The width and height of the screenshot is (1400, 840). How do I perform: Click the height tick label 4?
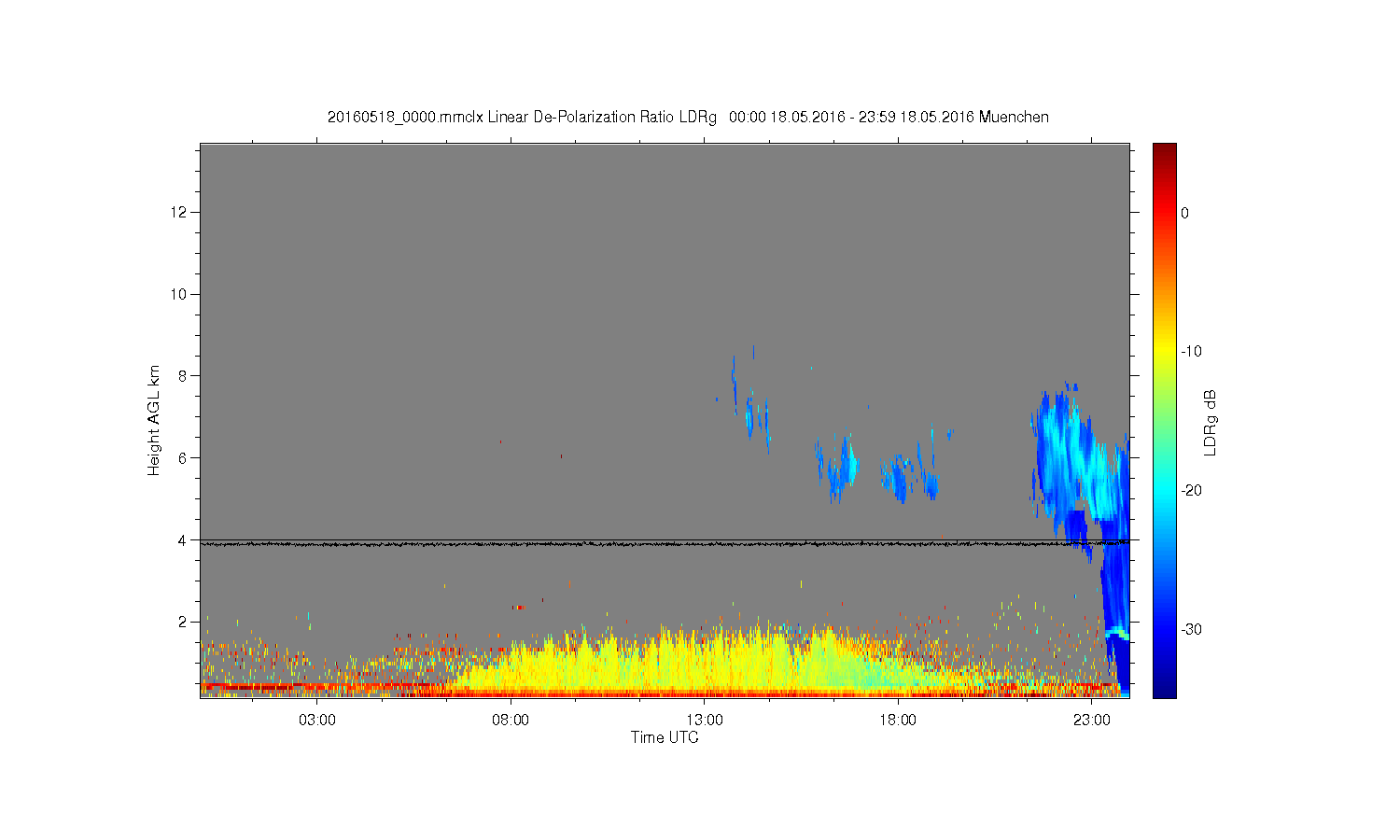click(184, 539)
